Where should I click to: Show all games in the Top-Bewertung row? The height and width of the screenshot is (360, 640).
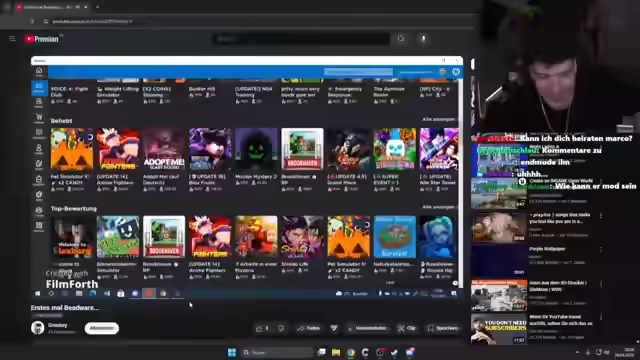click(438, 207)
